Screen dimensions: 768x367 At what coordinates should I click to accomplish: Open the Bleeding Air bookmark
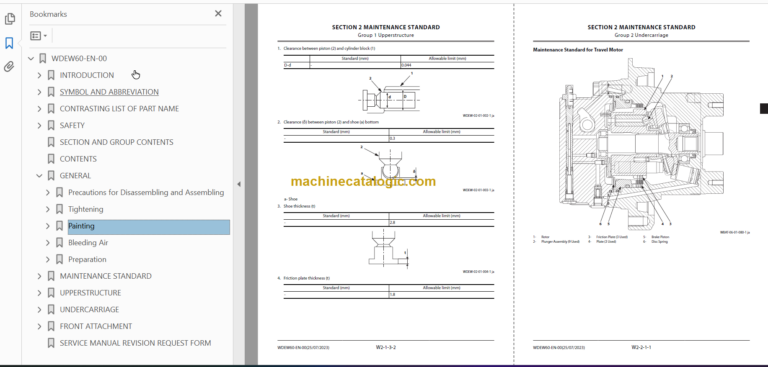pos(88,243)
